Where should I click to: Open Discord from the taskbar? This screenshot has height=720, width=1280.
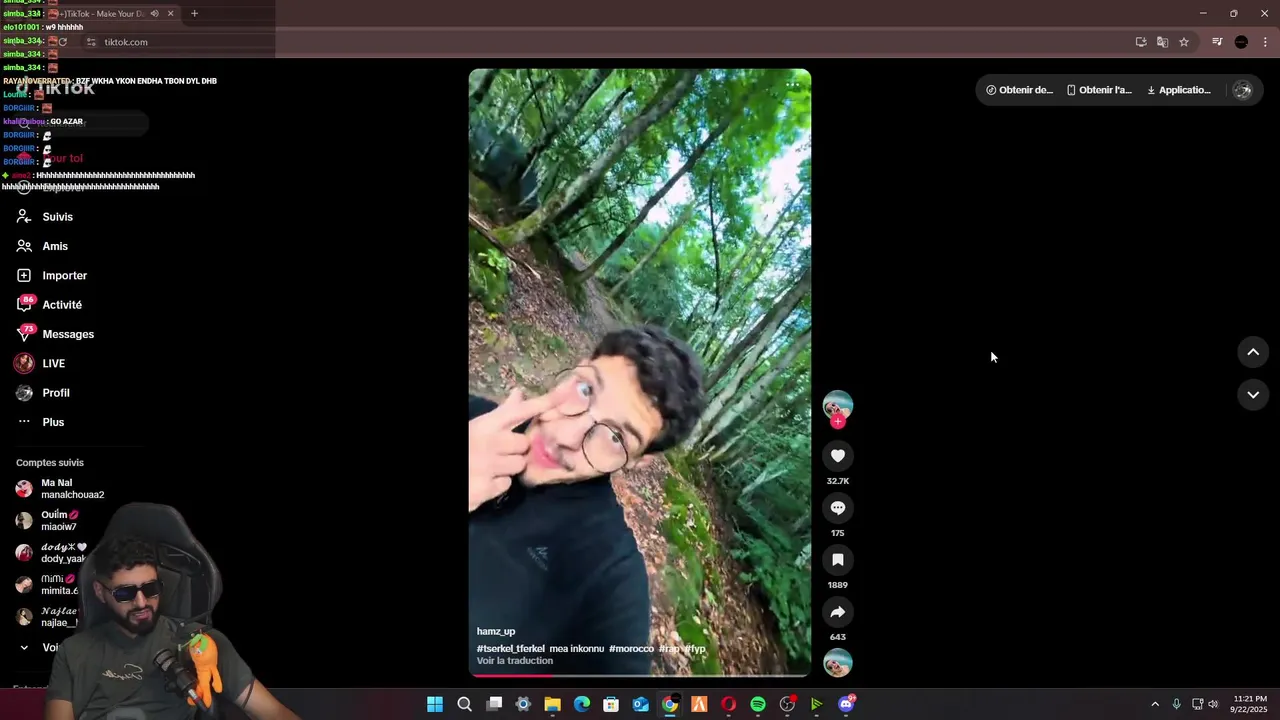point(846,705)
